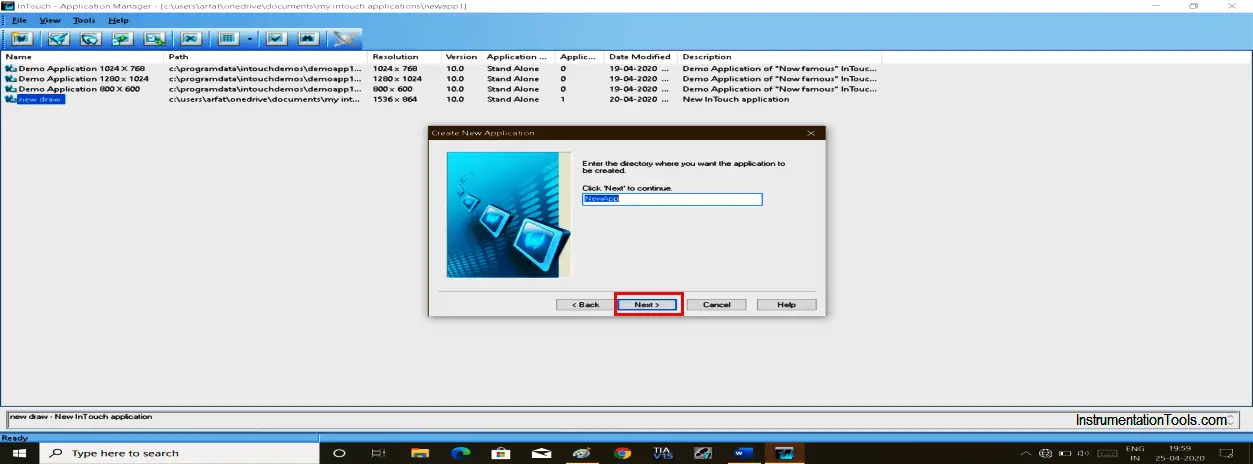1253x464 pixels.
Task: Click the Cortana circle taskbar icon
Action: pyautogui.click(x=339, y=453)
